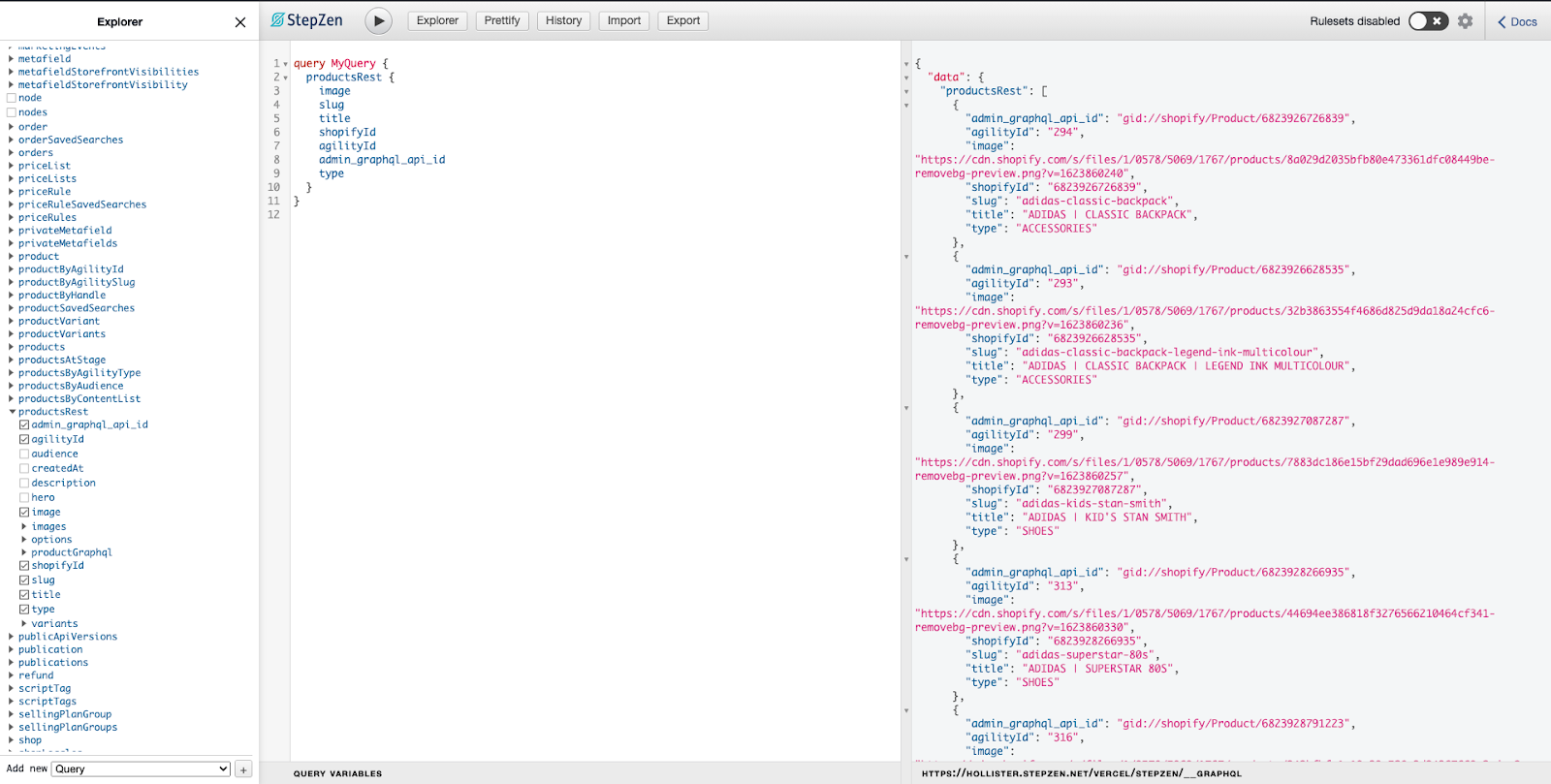Uncheck the admin_graphql_api_id field
Screen dimensions: 1551x784
24,424
